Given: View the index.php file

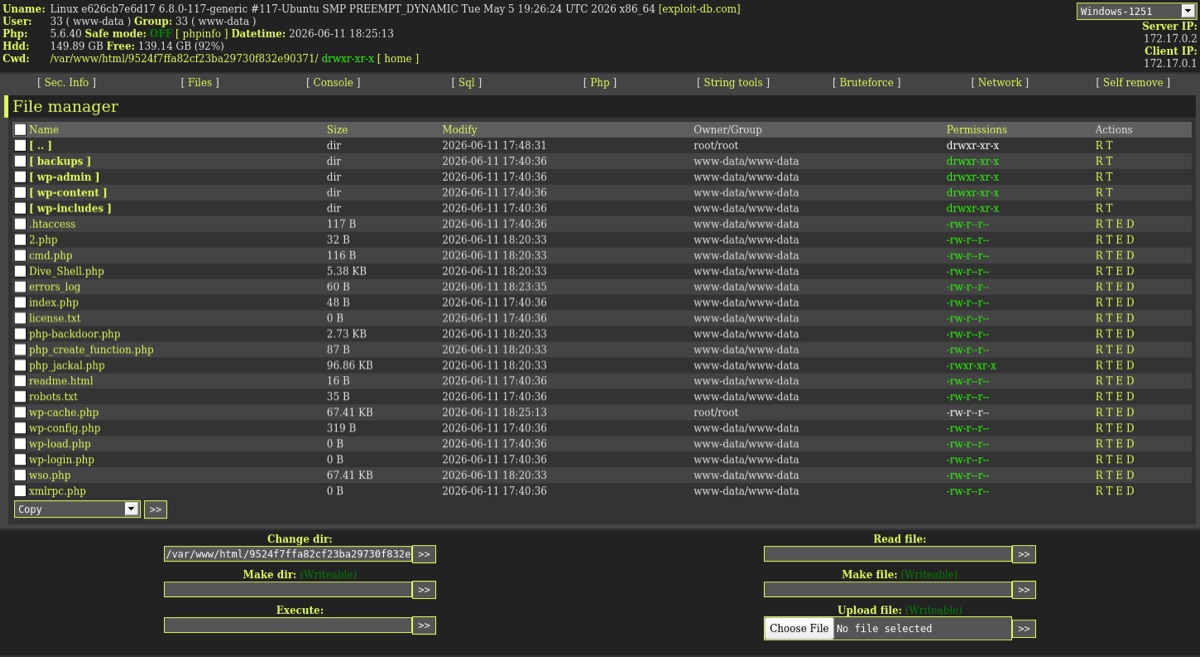Looking at the screenshot, I should 54,303.
